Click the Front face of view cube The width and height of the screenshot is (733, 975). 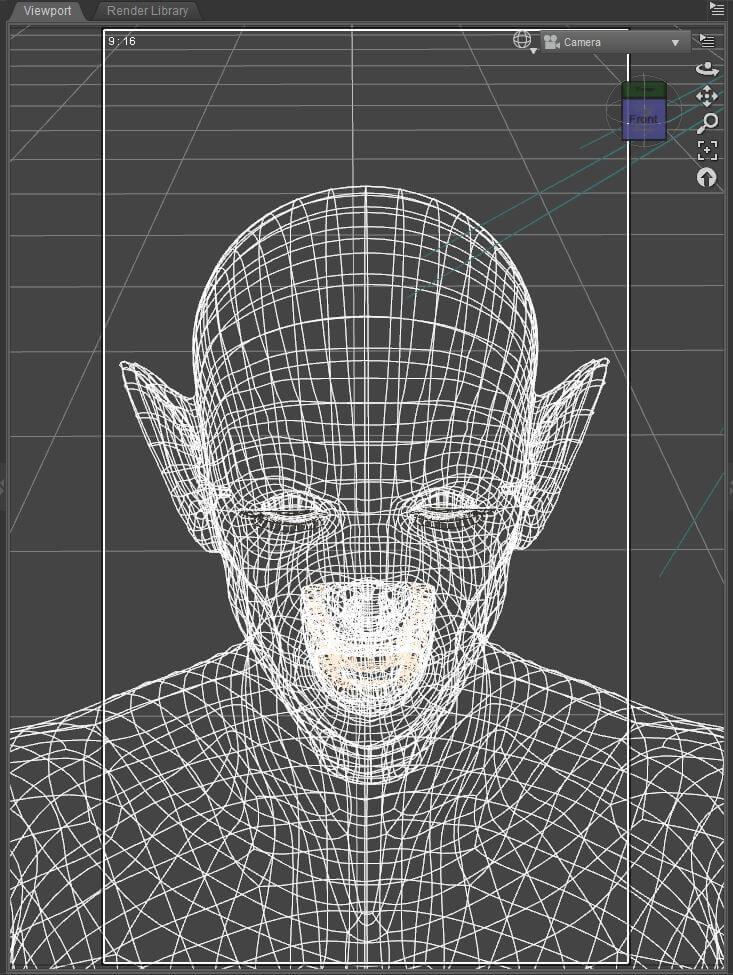coord(644,118)
